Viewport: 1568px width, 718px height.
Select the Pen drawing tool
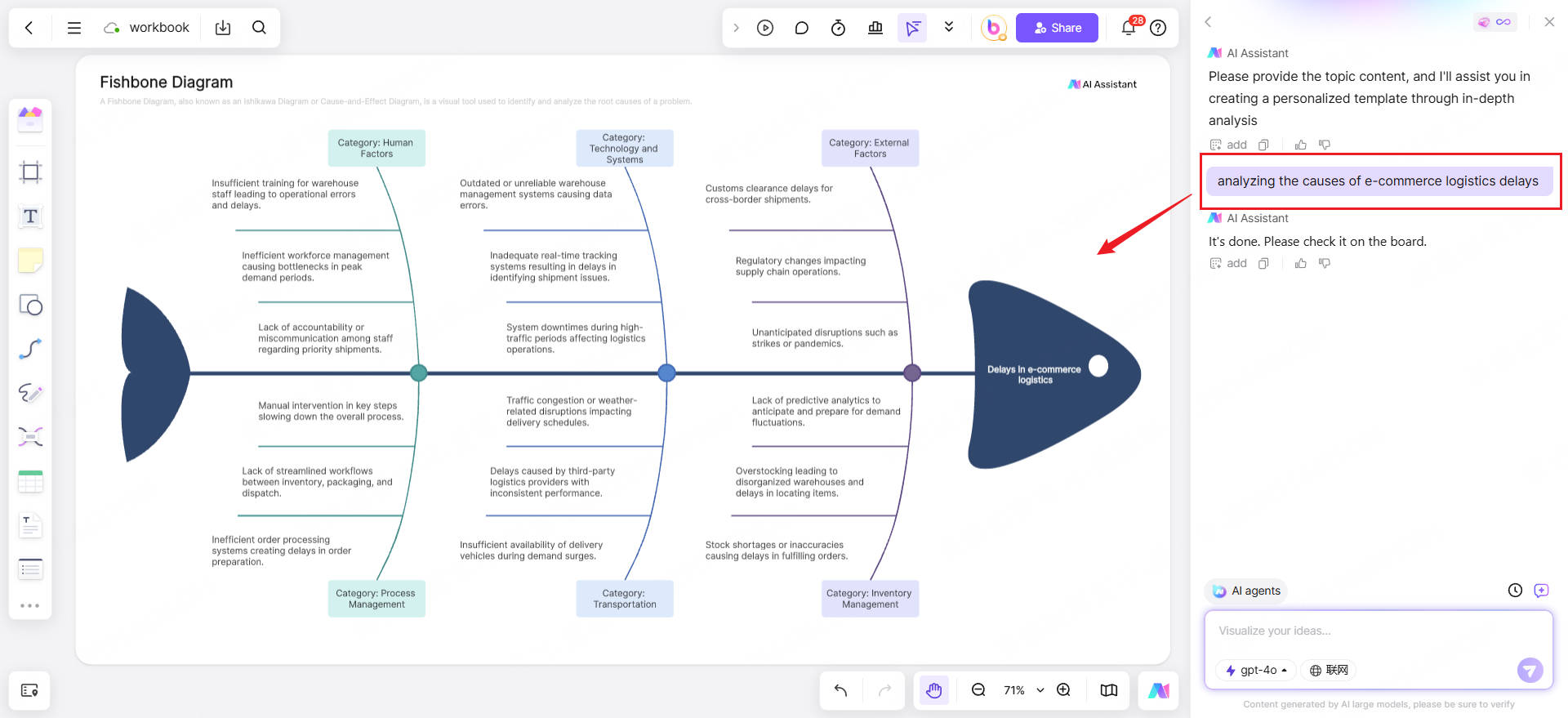30,393
